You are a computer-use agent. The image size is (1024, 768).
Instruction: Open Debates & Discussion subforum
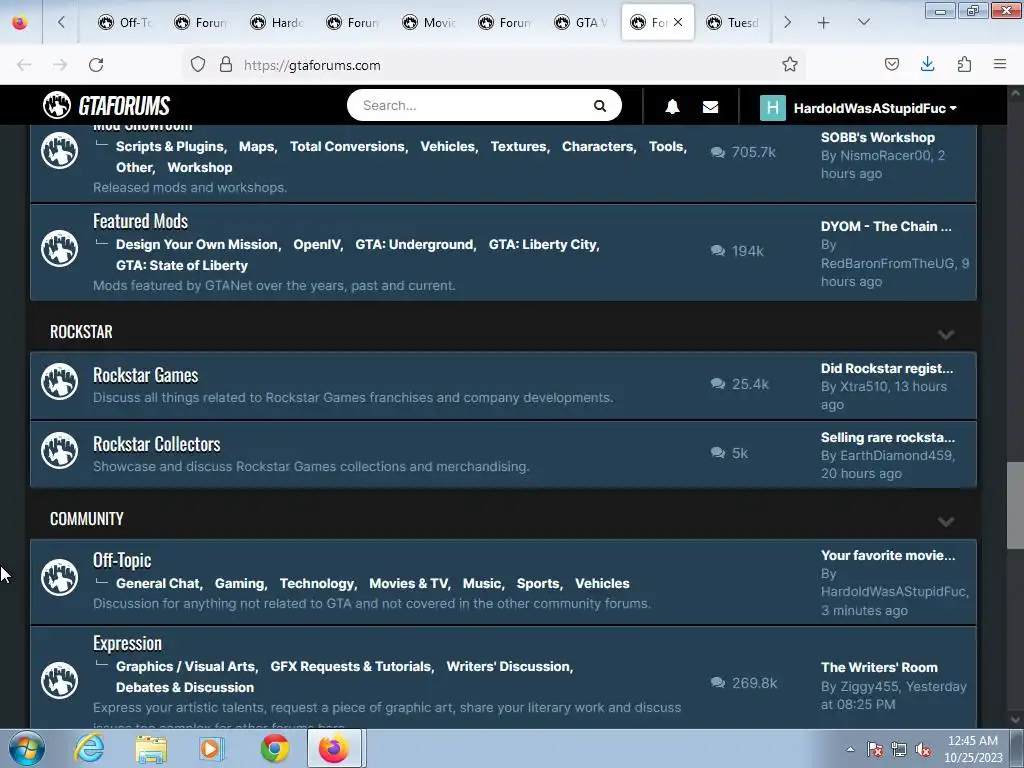[185, 687]
